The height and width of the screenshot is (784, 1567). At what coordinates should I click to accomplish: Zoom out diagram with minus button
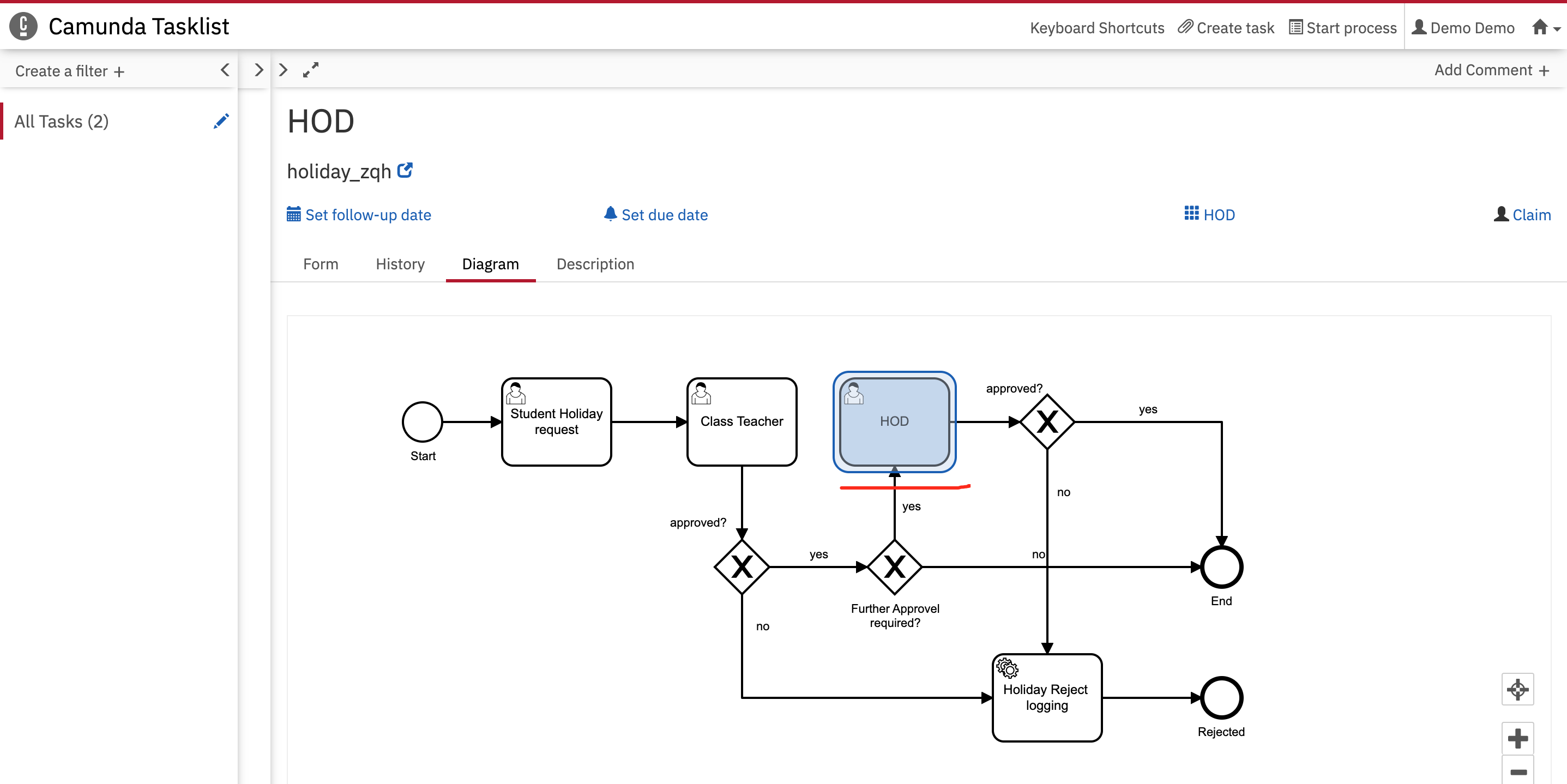[x=1517, y=771]
